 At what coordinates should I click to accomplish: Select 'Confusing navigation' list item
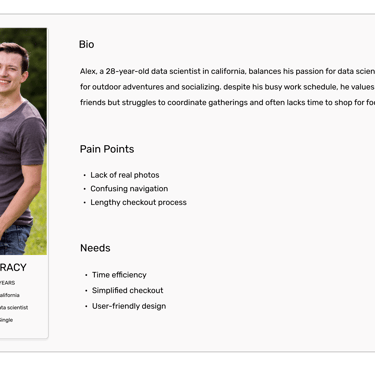[x=129, y=189]
